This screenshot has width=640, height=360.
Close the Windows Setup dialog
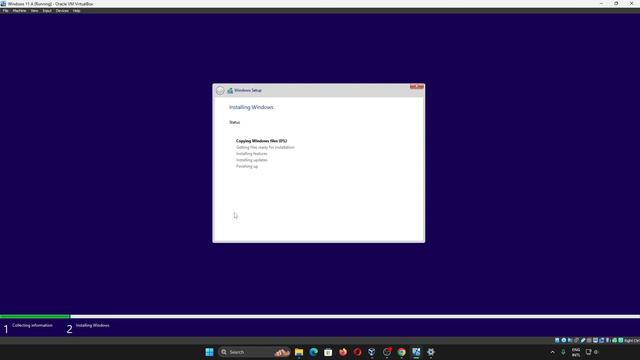click(x=417, y=87)
